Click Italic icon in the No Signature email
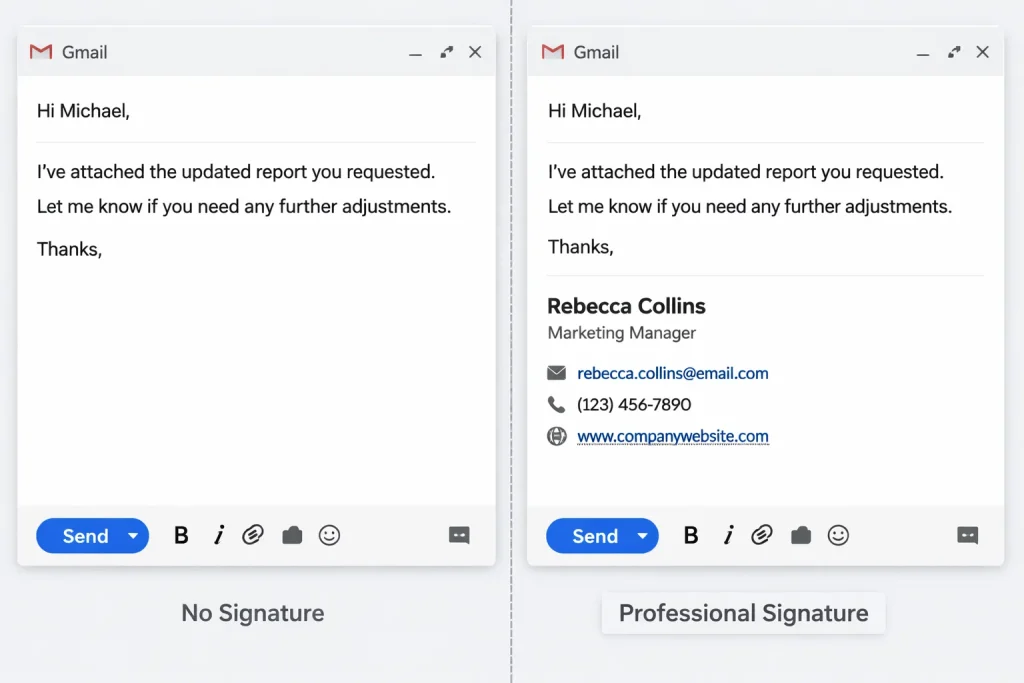The image size is (1024, 683). click(218, 536)
